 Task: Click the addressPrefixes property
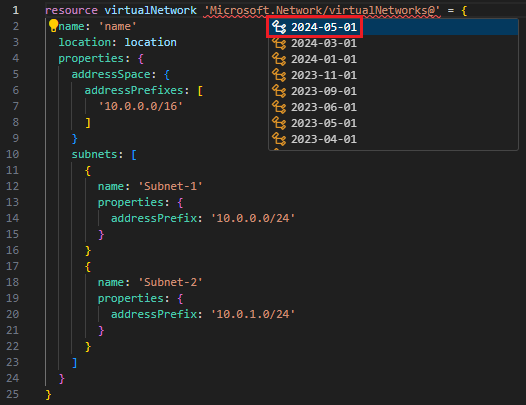point(134,90)
